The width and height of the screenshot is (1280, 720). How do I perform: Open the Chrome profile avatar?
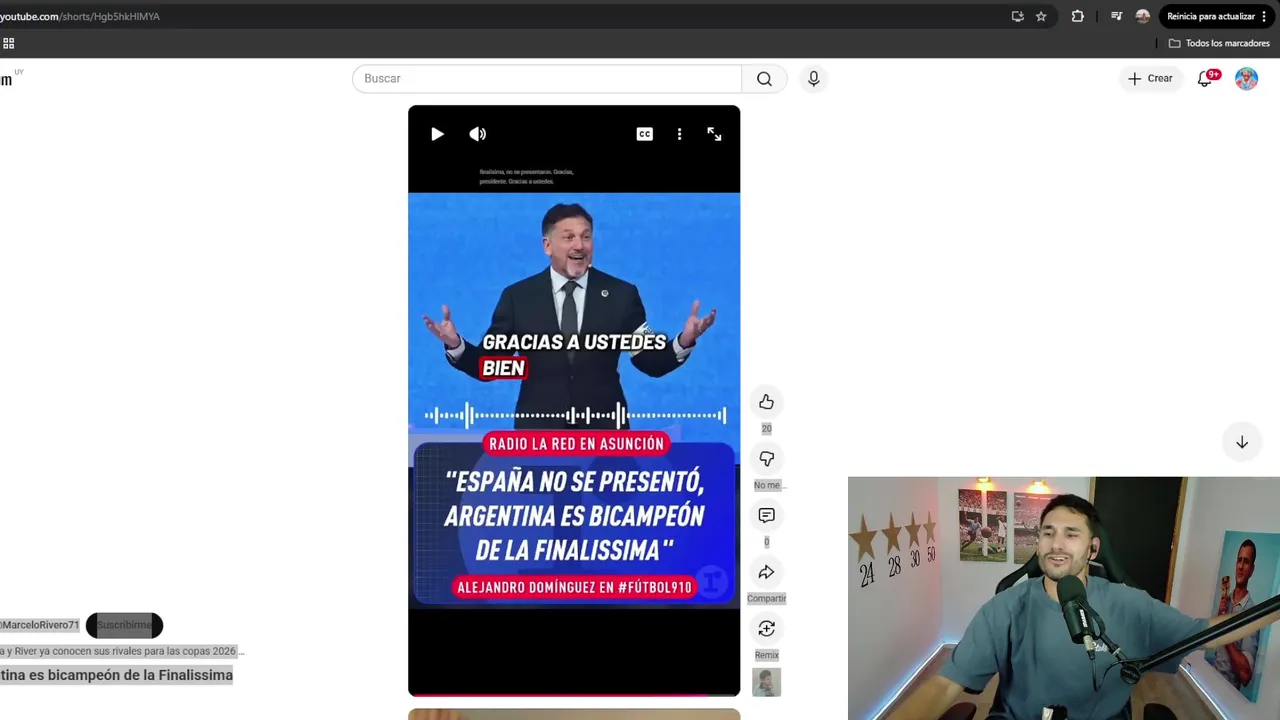1143,16
